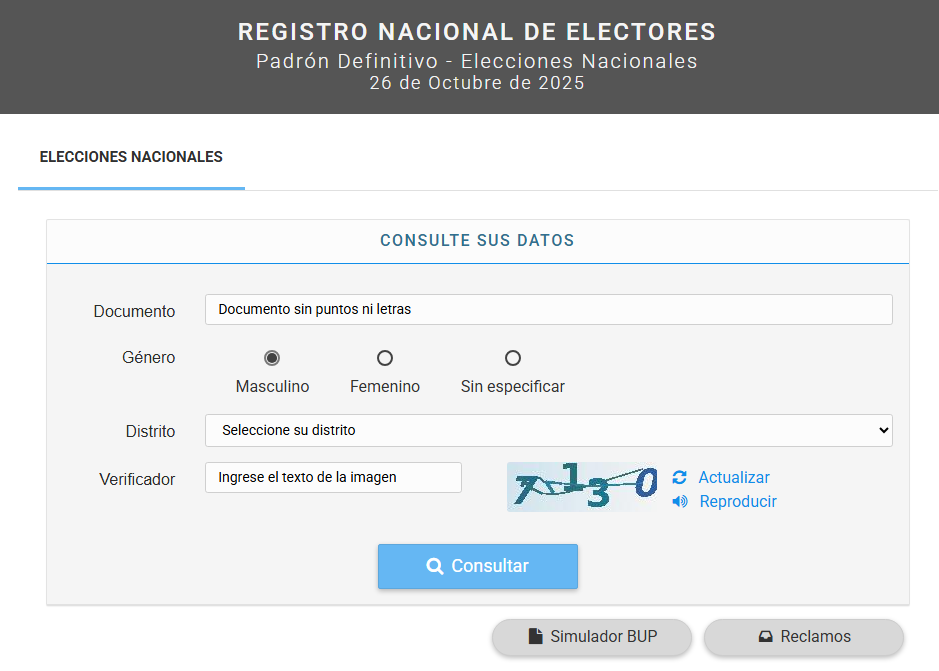Screen dimensions: 939x671
Task: Open the Simulador BUP button
Action: tap(591, 637)
